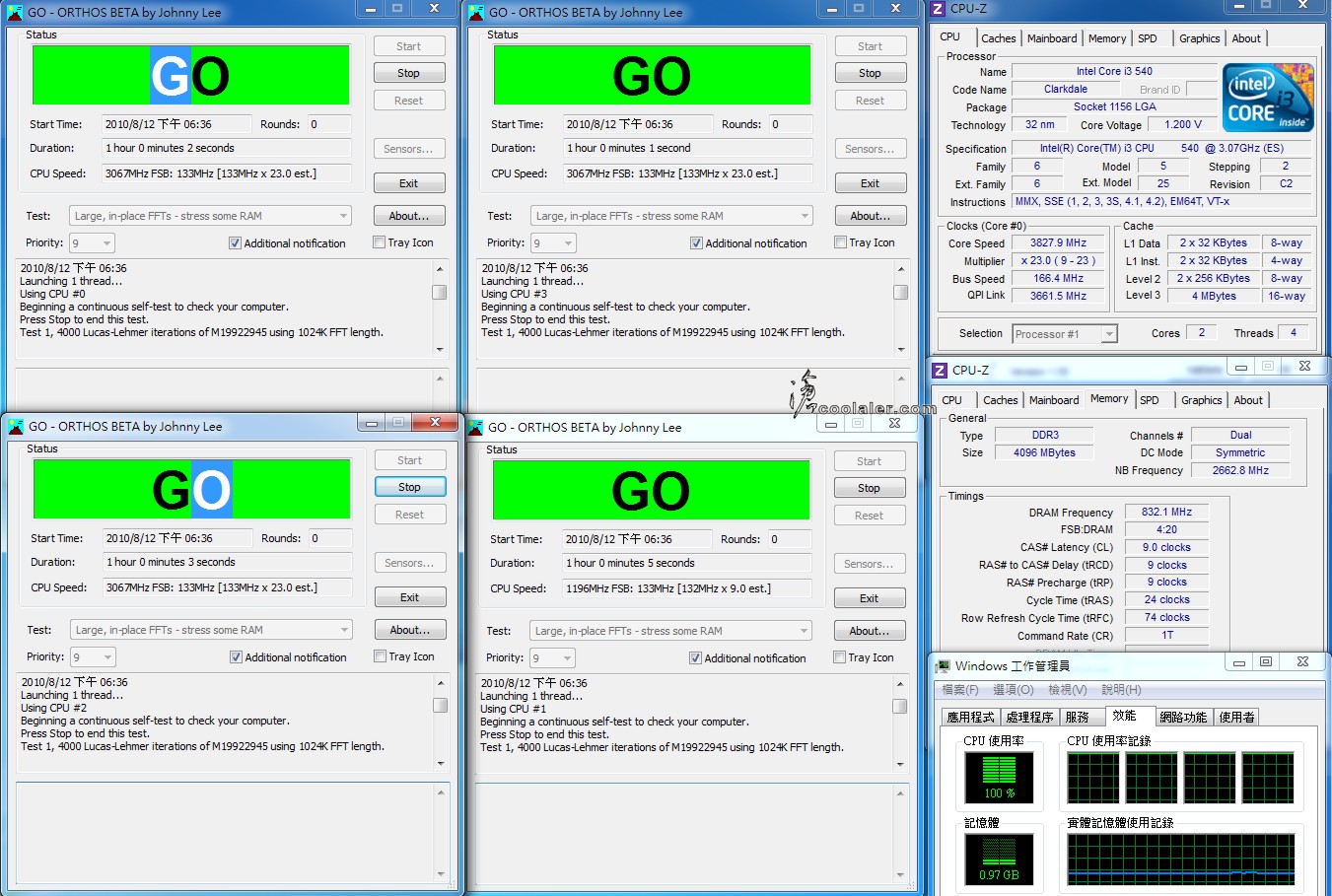Open the 檢視(V) menu in Task Manager
This screenshot has width=1332, height=896.
click(x=1068, y=690)
